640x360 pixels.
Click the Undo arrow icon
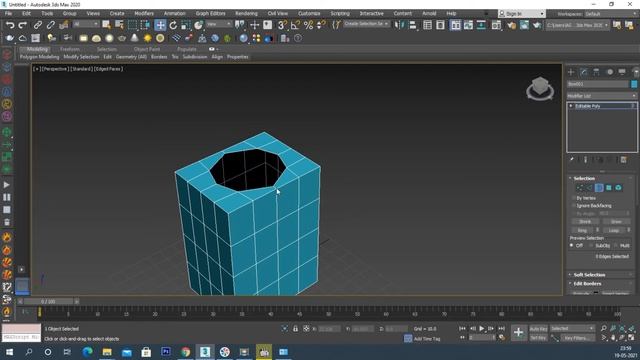(10, 25)
